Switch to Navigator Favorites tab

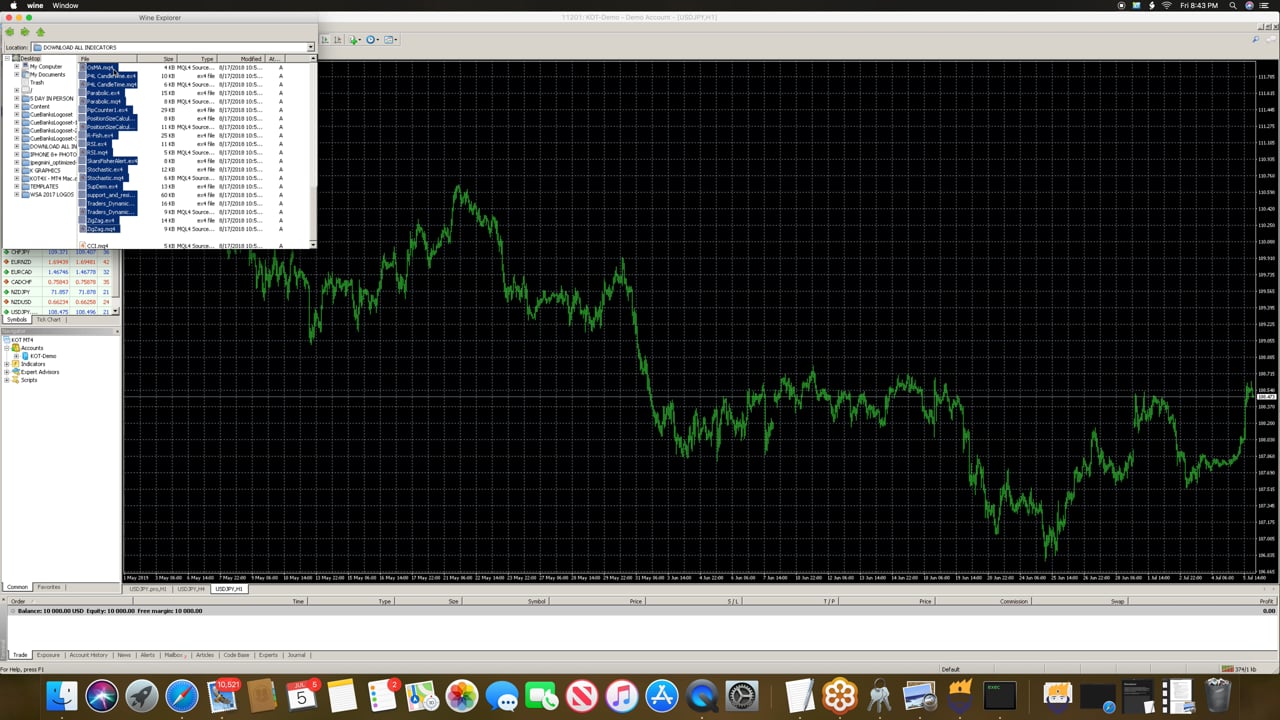point(49,587)
